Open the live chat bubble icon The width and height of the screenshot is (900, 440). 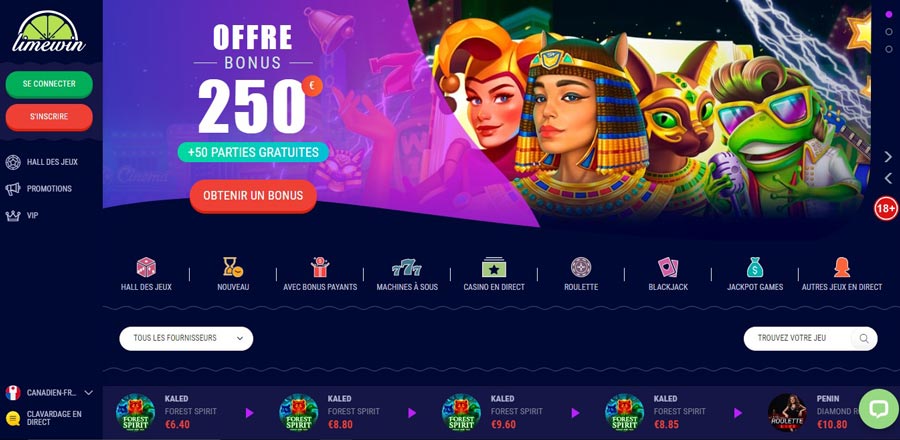coord(879,408)
